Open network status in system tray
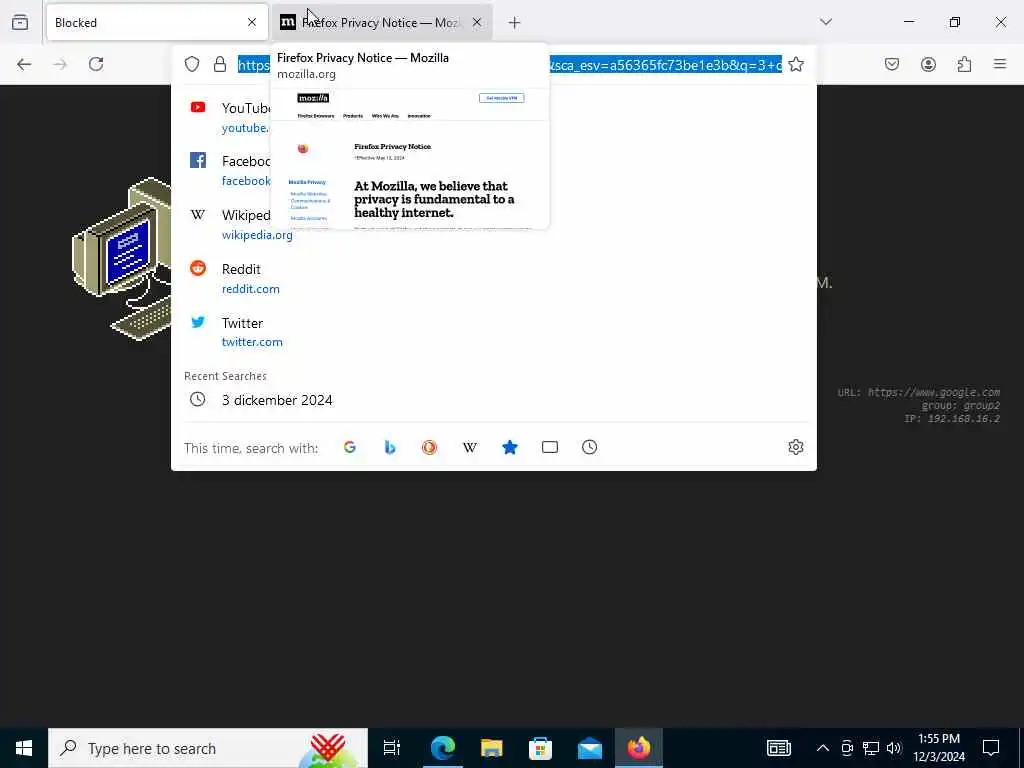The width and height of the screenshot is (1024, 768). (871, 748)
